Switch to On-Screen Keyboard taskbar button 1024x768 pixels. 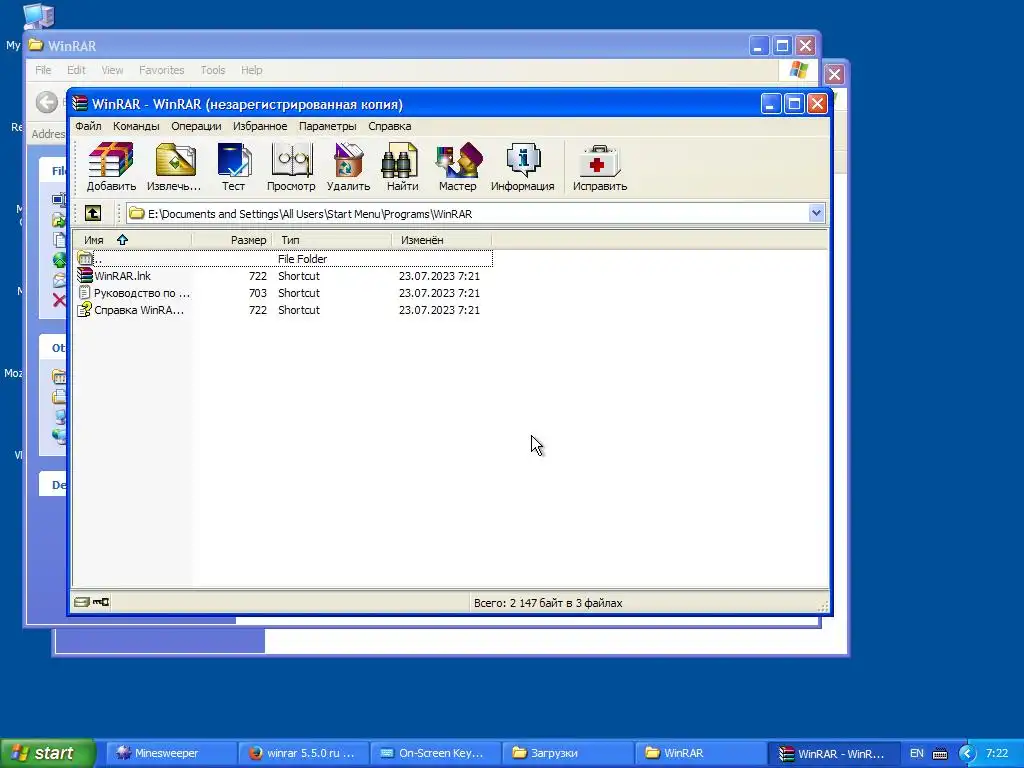click(436, 753)
